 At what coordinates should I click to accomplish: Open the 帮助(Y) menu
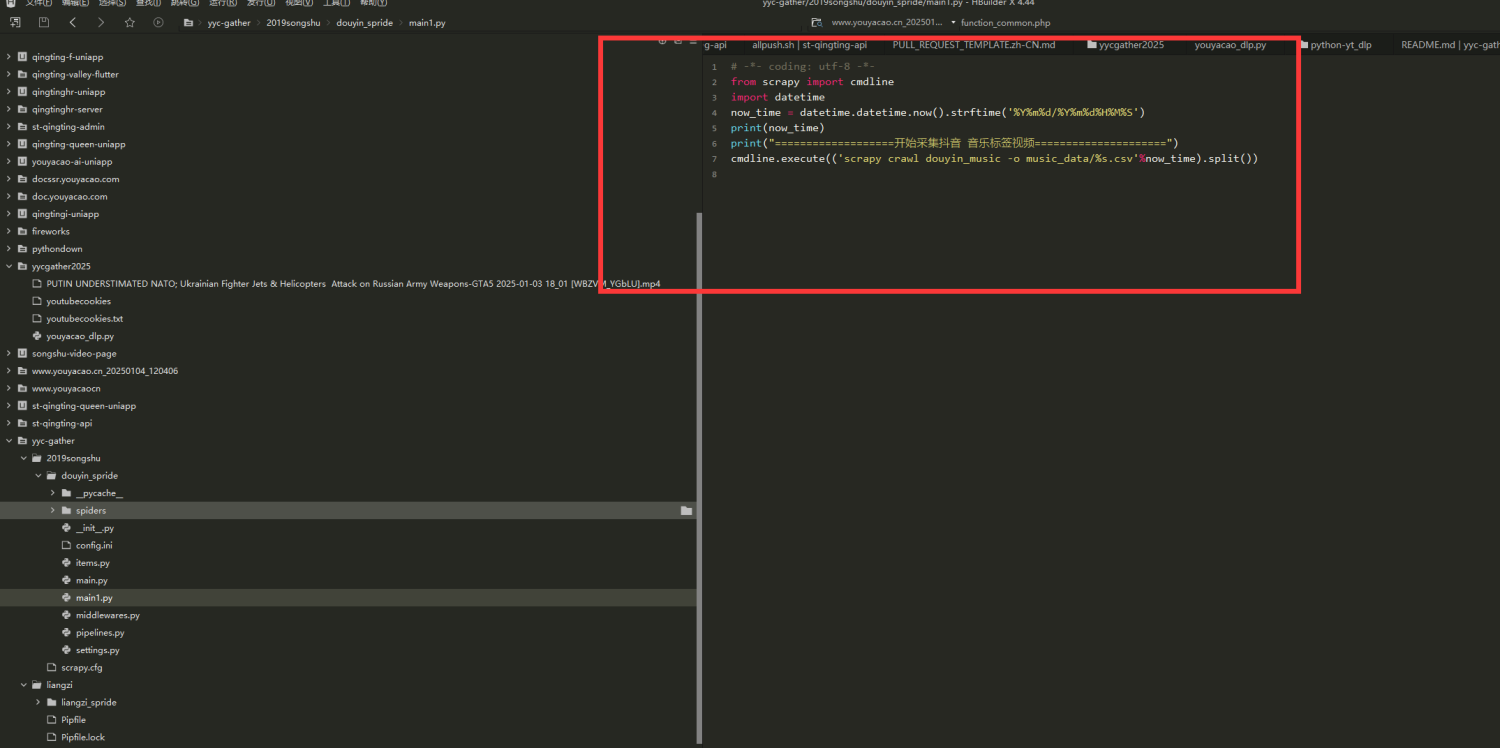[373, 3]
